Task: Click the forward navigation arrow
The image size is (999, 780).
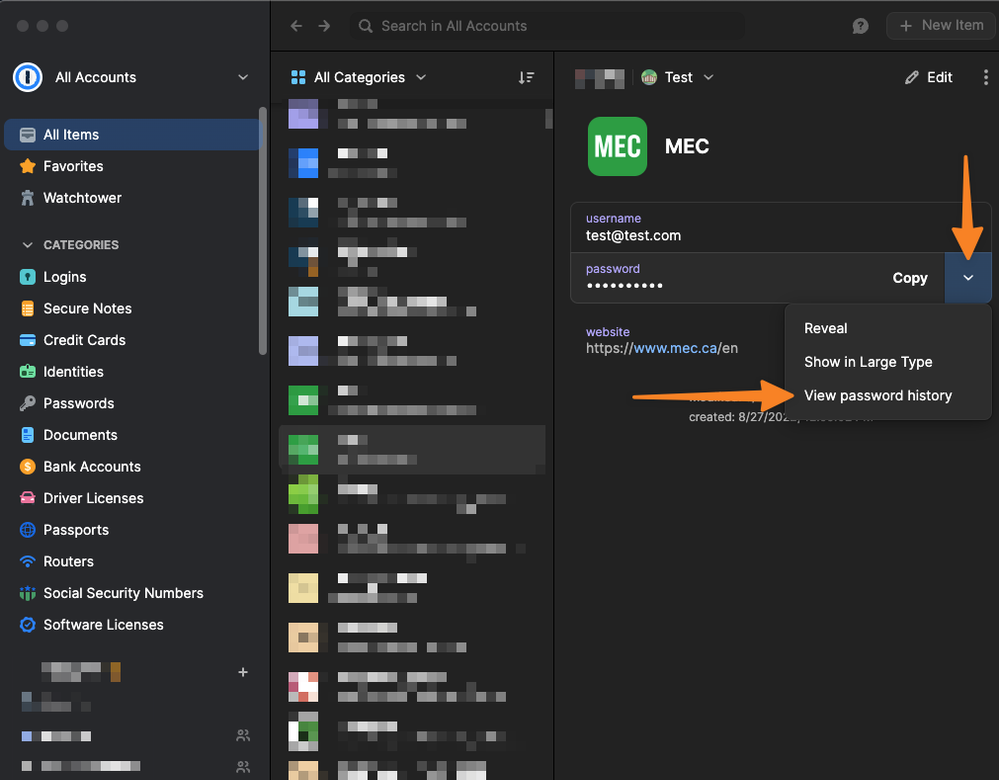Action: pyautogui.click(x=324, y=26)
